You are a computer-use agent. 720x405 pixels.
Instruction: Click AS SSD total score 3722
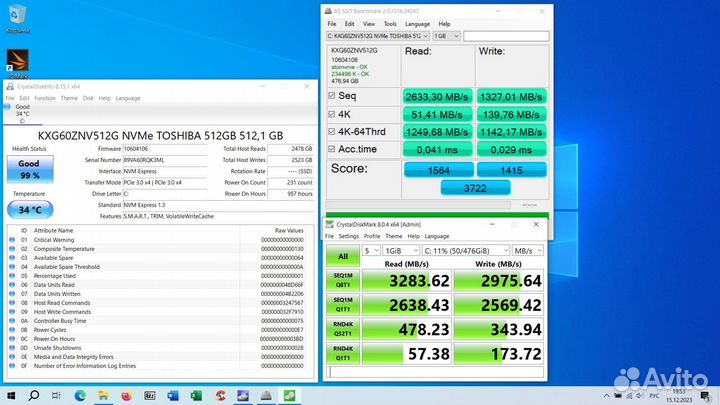click(x=475, y=188)
